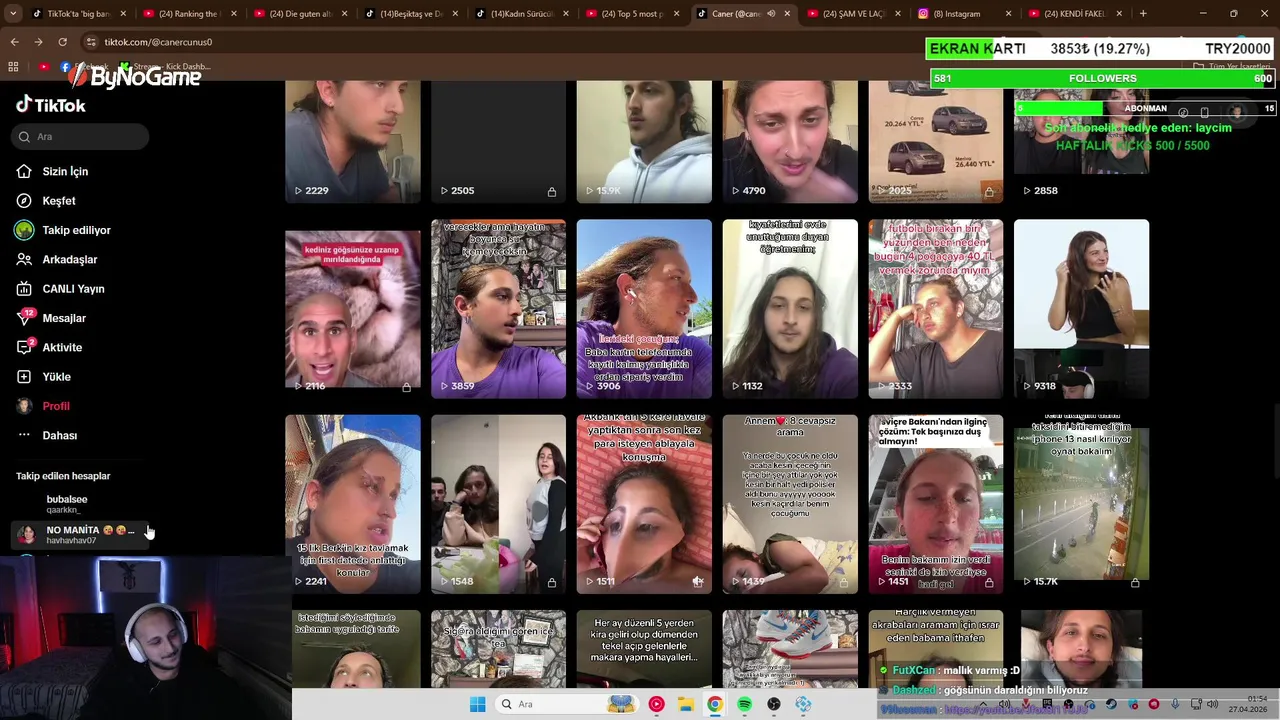Open the Aktivite notifications
Screen dimensions: 1280x720
[49, 348]
